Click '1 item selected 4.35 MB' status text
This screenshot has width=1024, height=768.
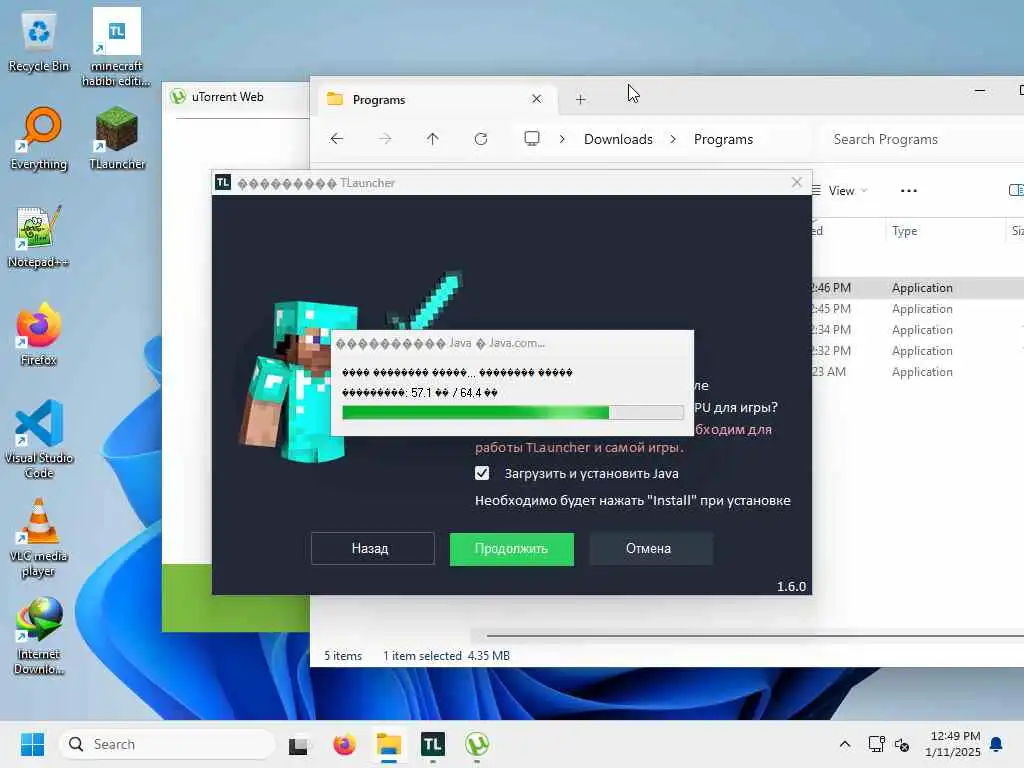tap(446, 655)
